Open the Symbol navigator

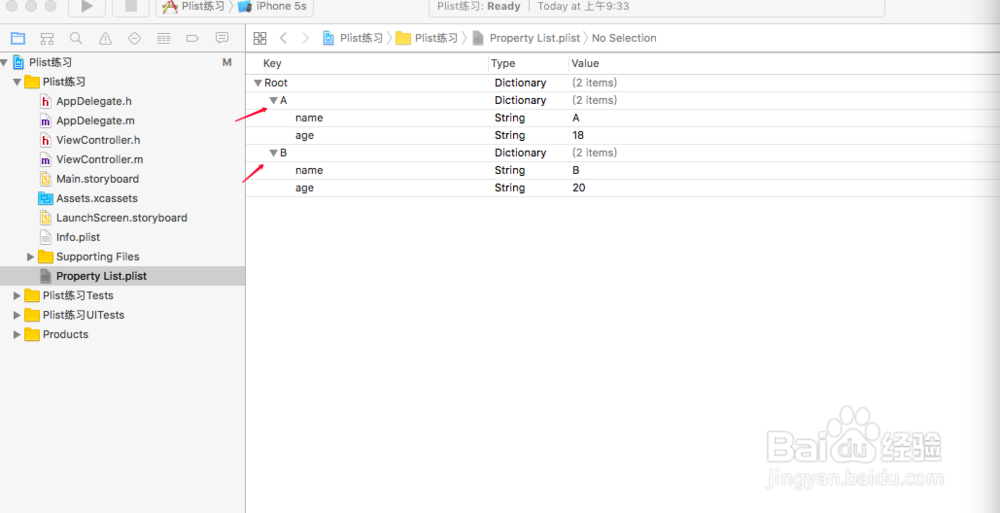47,38
